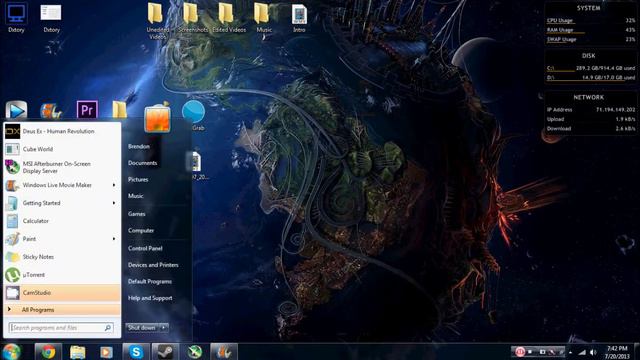Select the Music folder on the desktop
640x360 pixels.
[263, 18]
